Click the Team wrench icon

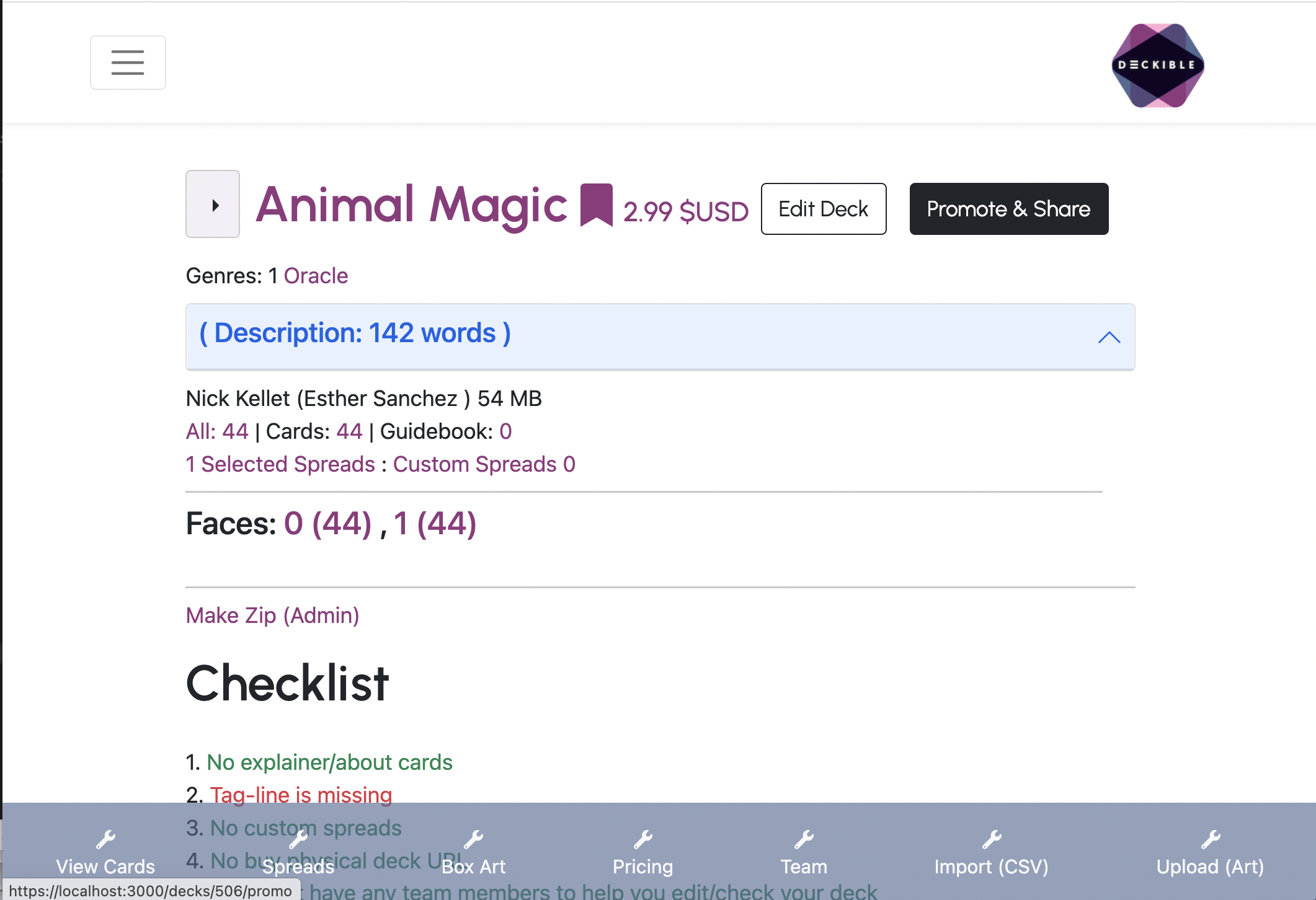tap(804, 839)
